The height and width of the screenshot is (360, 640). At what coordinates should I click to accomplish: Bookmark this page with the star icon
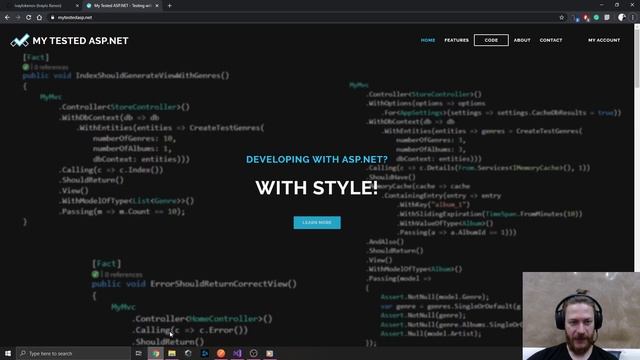coord(562,18)
